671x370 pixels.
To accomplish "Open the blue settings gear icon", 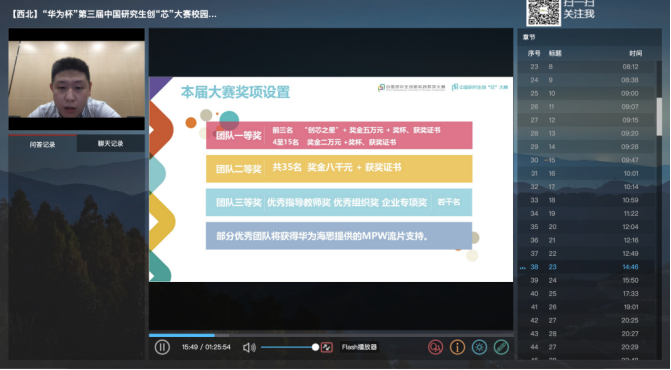I will (479, 347).
